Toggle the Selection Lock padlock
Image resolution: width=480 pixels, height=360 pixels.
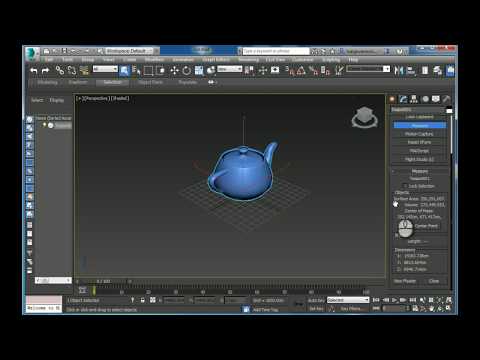[143, 300]
